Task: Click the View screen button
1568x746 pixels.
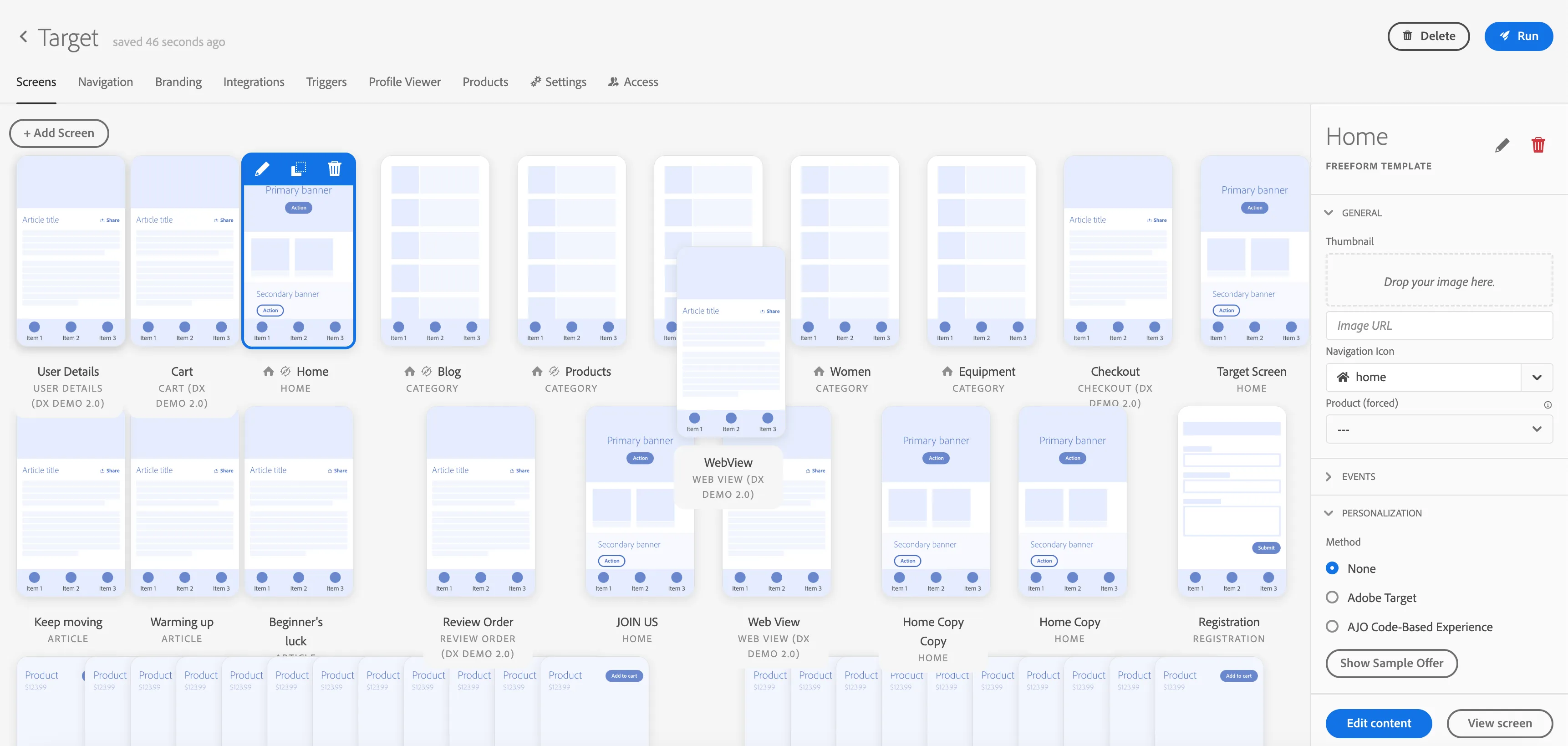Action: [x=1499, y=723]
